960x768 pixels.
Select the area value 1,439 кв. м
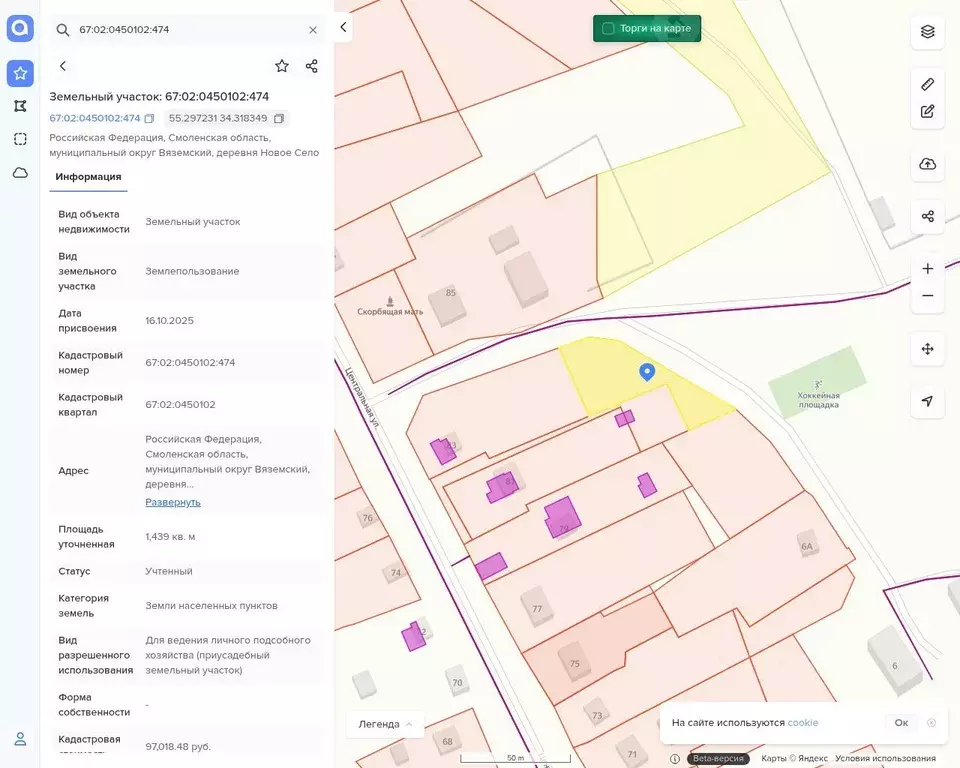(170, 536)
